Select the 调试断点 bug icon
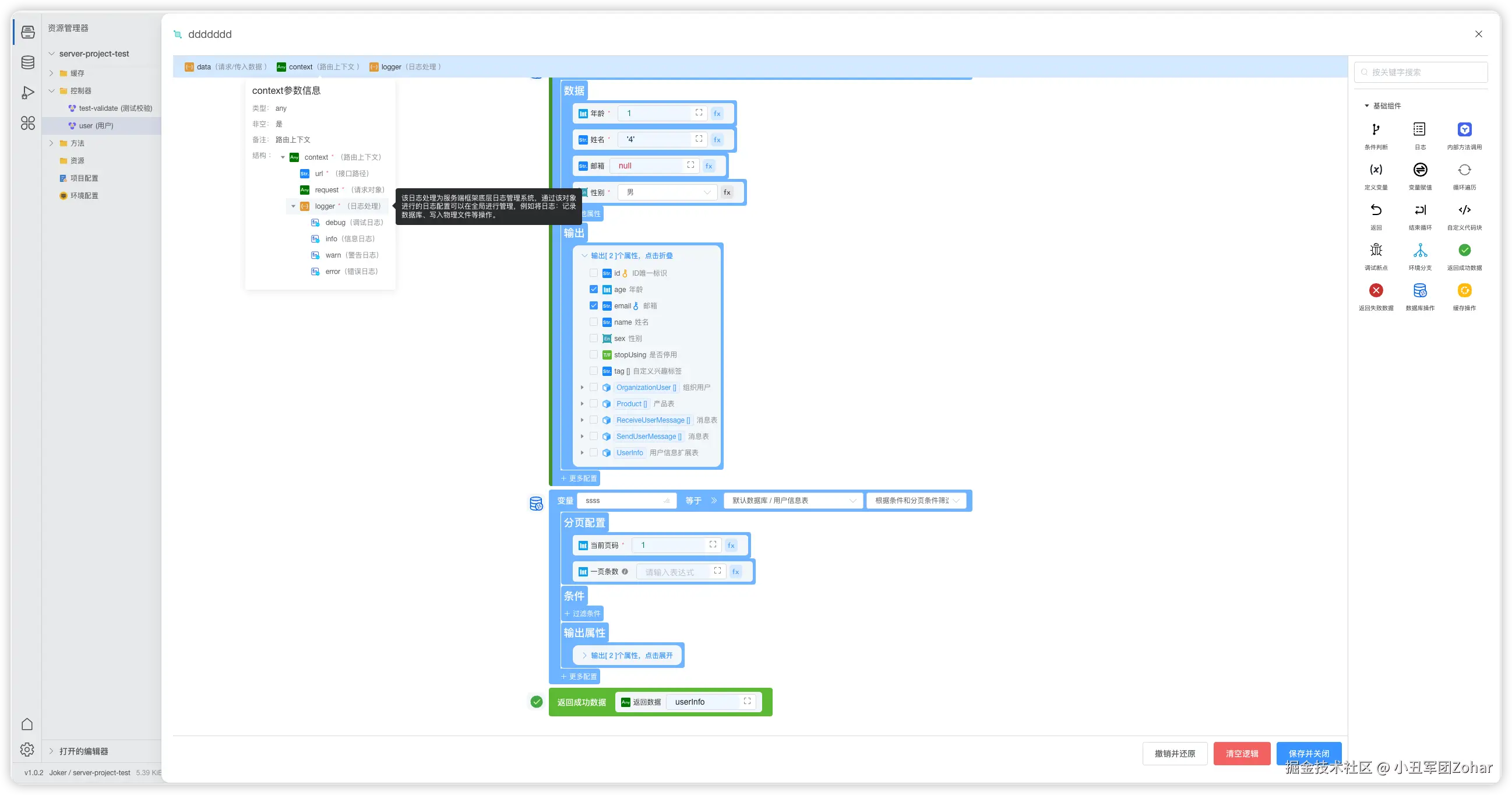The width and height of the screenshot is (1512, 795). 1375,251
